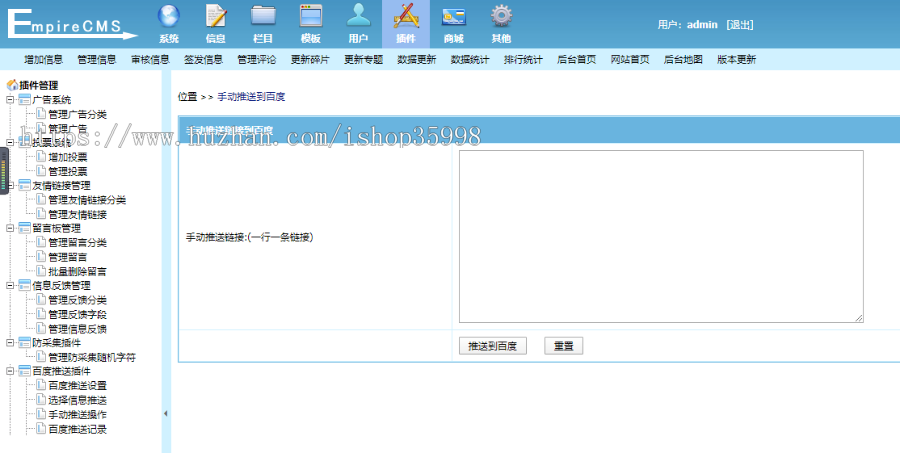Go to 后台首页

point(577,59)
